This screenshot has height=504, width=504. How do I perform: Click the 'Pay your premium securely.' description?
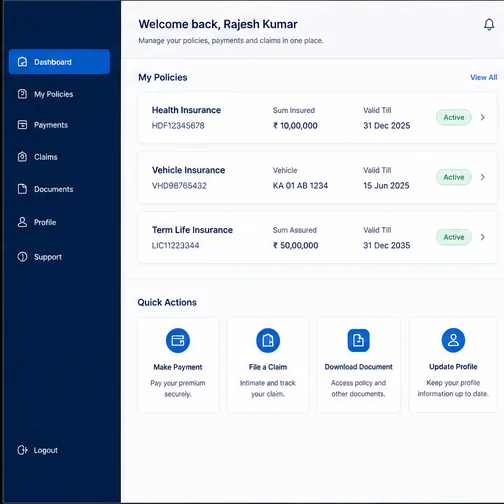click(x=178, y=388)
